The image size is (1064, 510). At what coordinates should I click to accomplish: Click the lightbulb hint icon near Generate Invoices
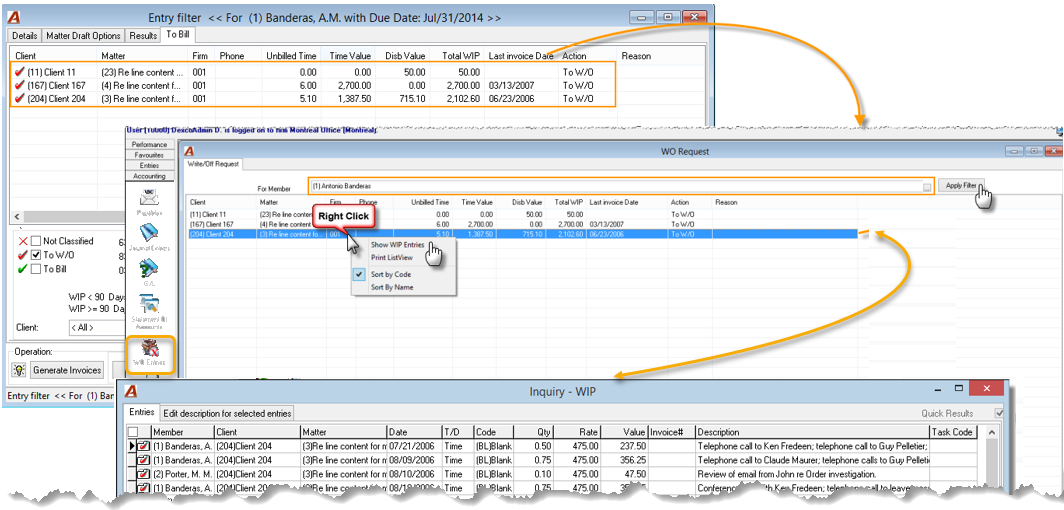click(20, 370)
